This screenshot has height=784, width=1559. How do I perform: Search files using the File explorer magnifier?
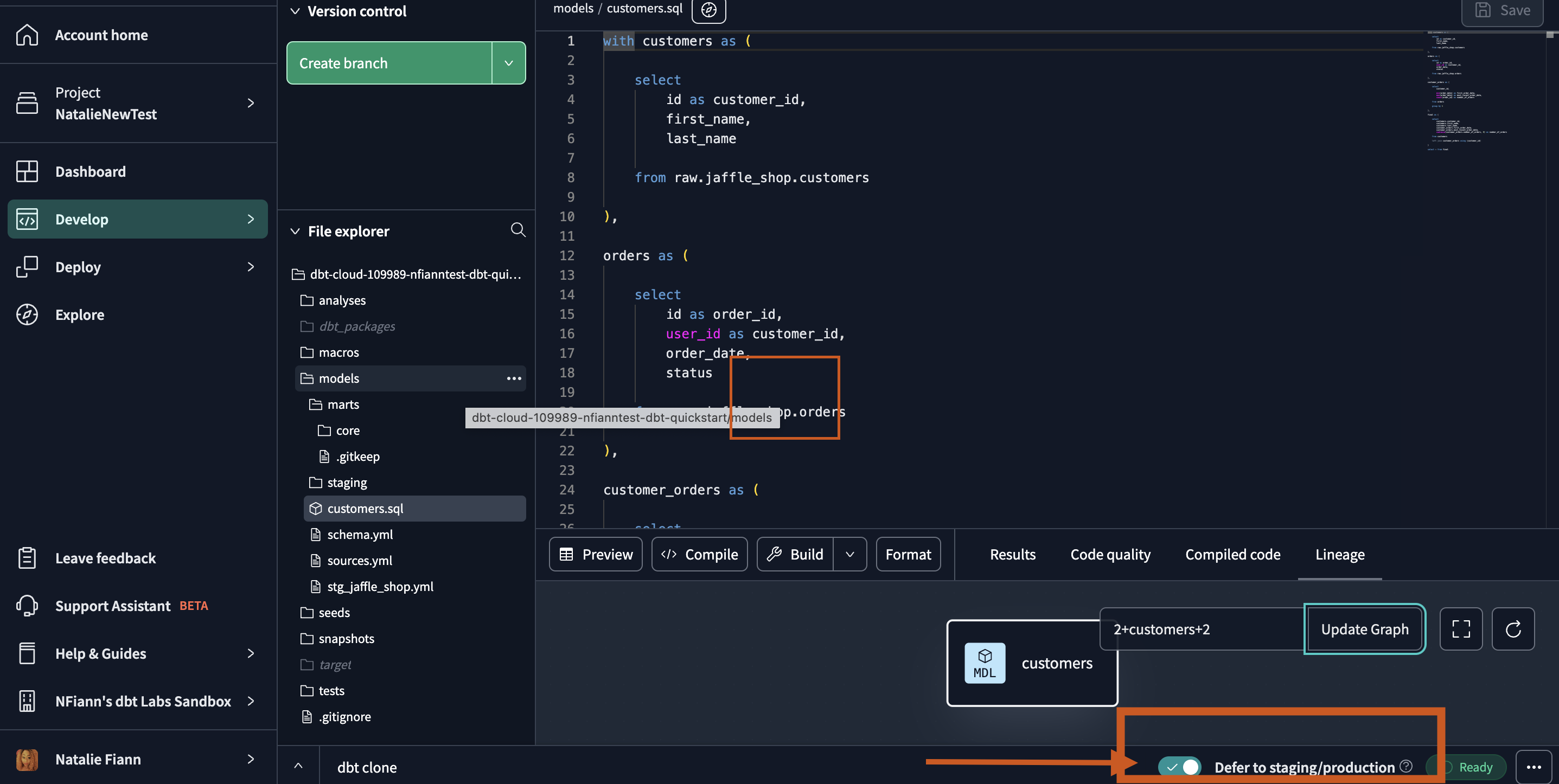coord(518,230)
